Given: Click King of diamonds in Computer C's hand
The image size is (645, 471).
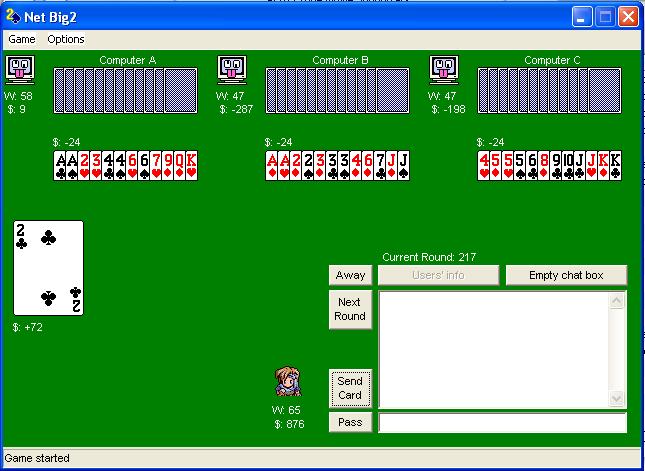Looking at the screenshot, I should 603,165.
